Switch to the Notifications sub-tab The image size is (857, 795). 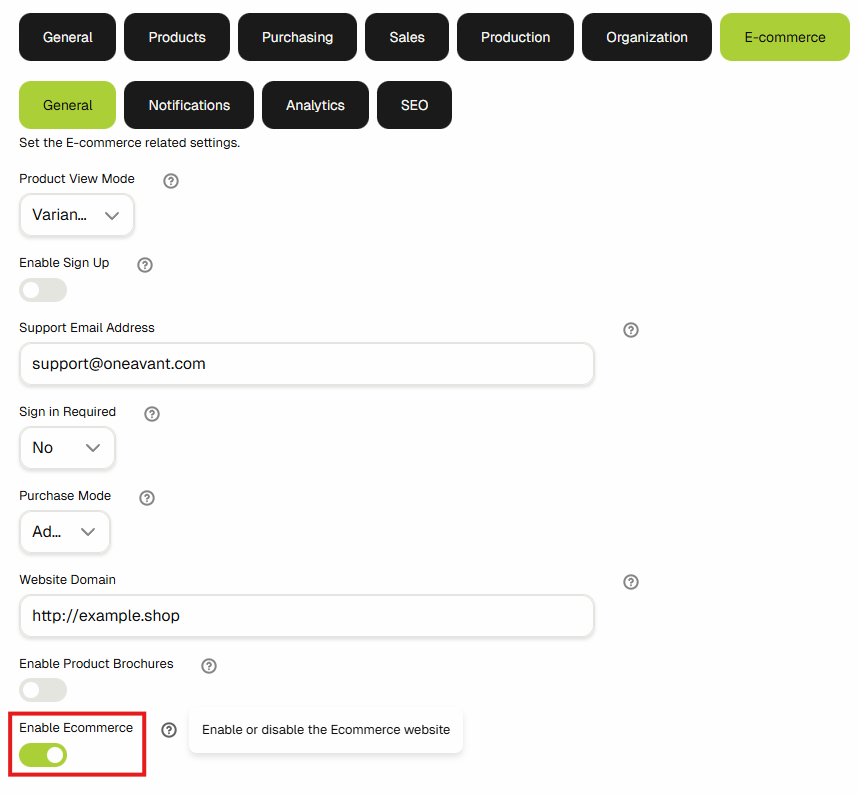(189, 105)
